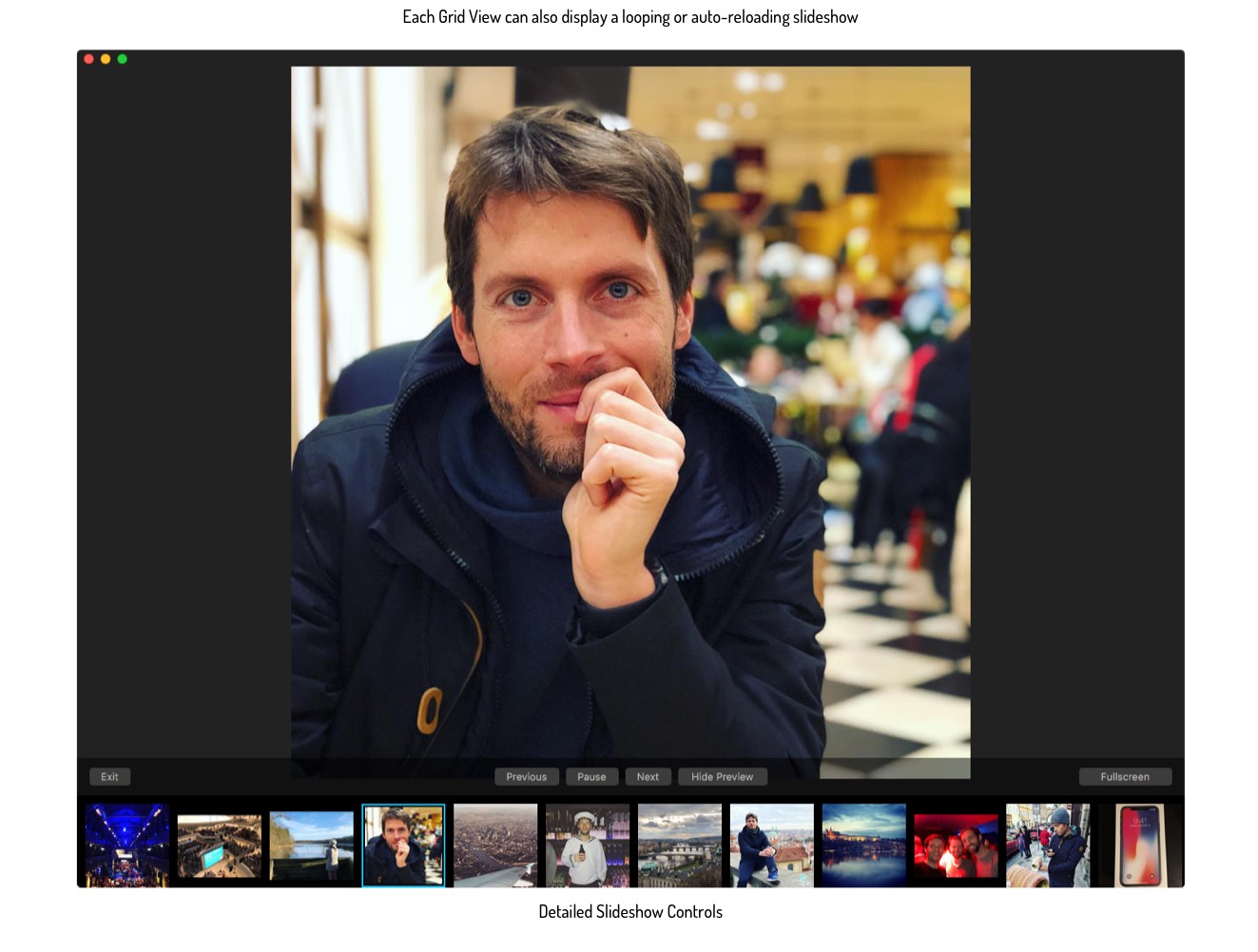
Task: Open the sailor costume thumbnail
Action: point(588,845)
